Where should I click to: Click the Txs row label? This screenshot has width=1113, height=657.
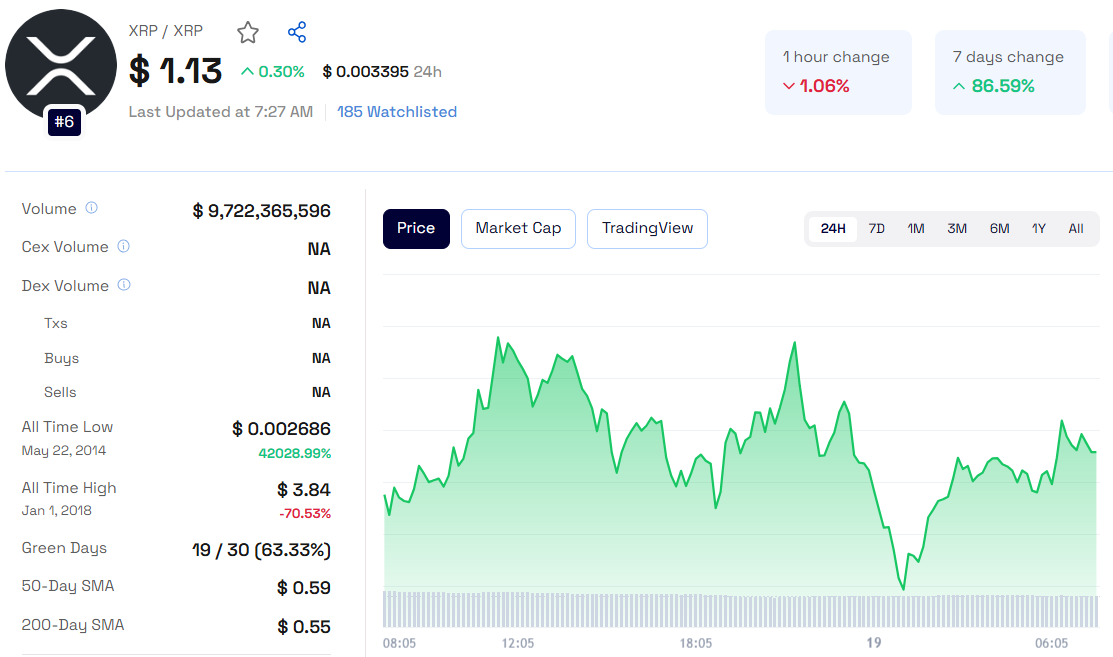(x=55, y=324)
